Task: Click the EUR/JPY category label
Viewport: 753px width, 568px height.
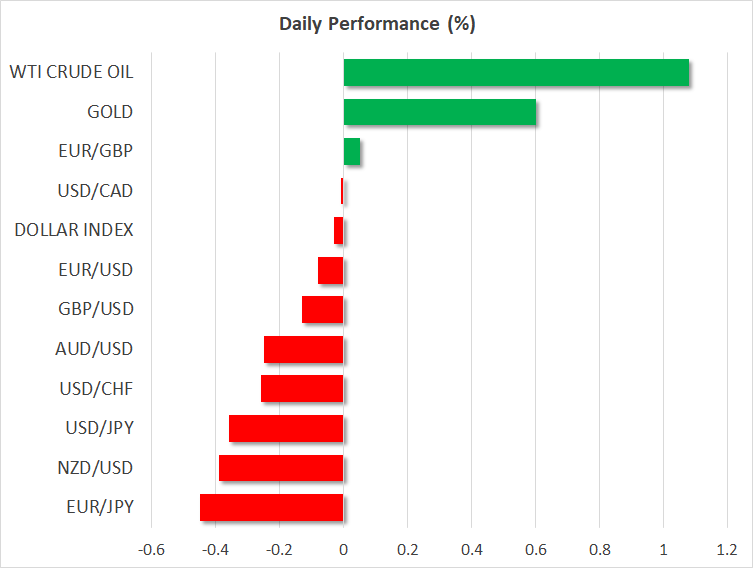Action: pyautogui.click(x=100, y=507)
